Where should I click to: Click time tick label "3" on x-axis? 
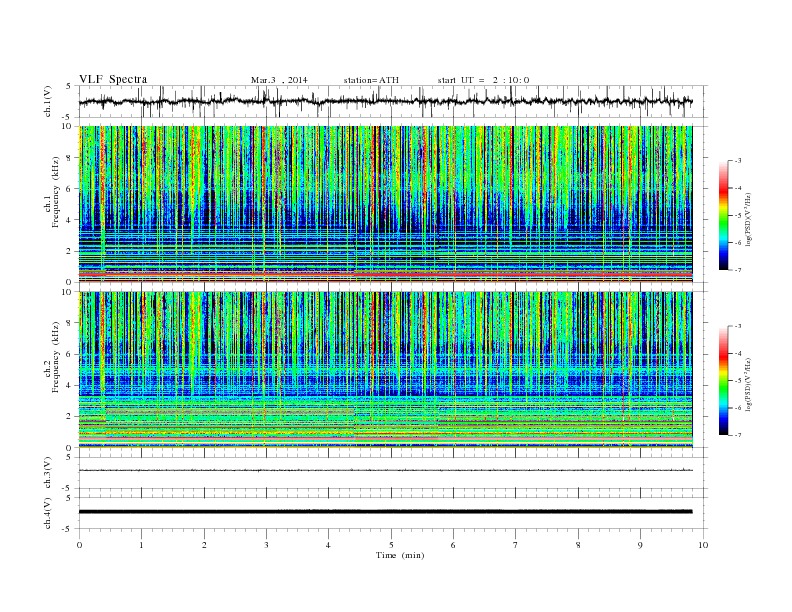coord(266,545)
